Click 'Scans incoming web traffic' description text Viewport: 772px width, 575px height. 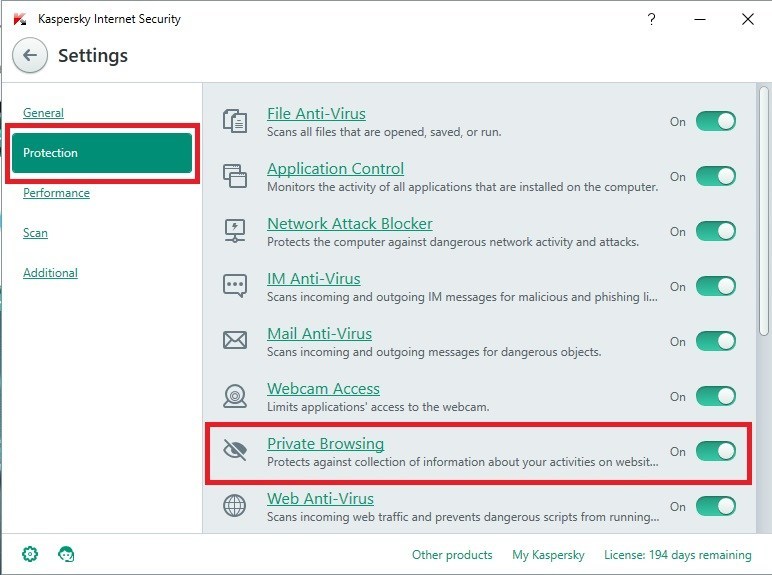(x=463, y=517)
